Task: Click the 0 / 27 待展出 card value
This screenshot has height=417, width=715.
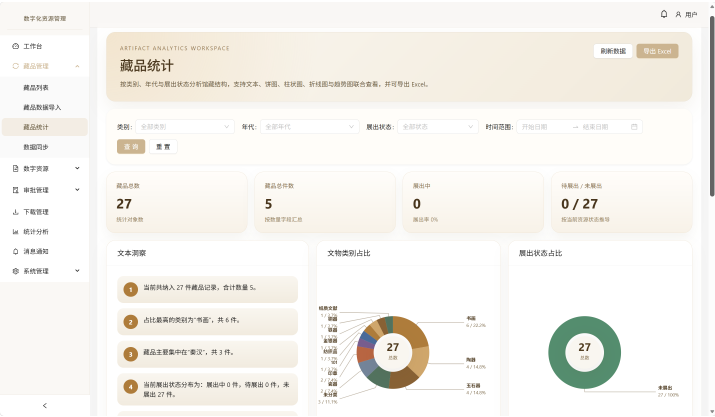Action: coord(579,204)
